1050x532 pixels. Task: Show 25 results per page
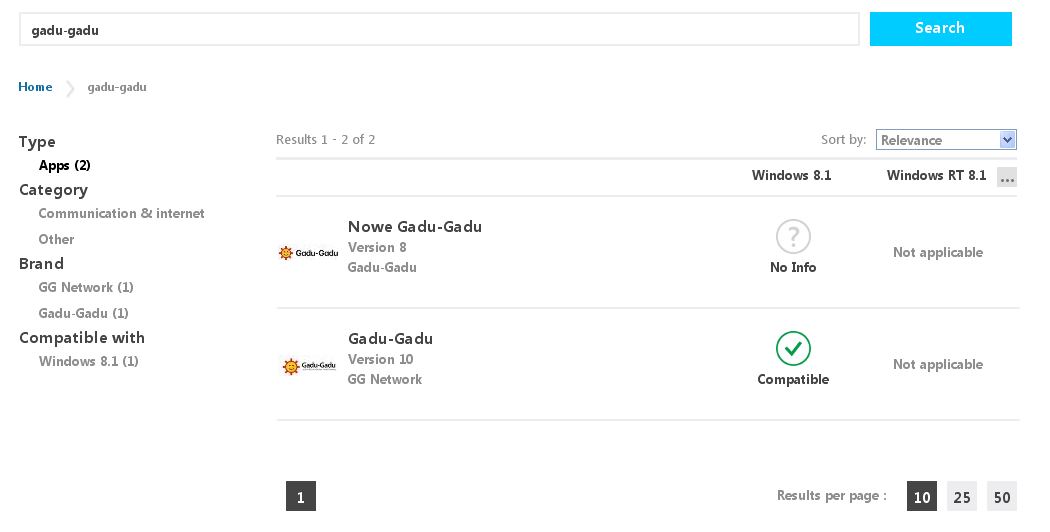pos(962,496)
